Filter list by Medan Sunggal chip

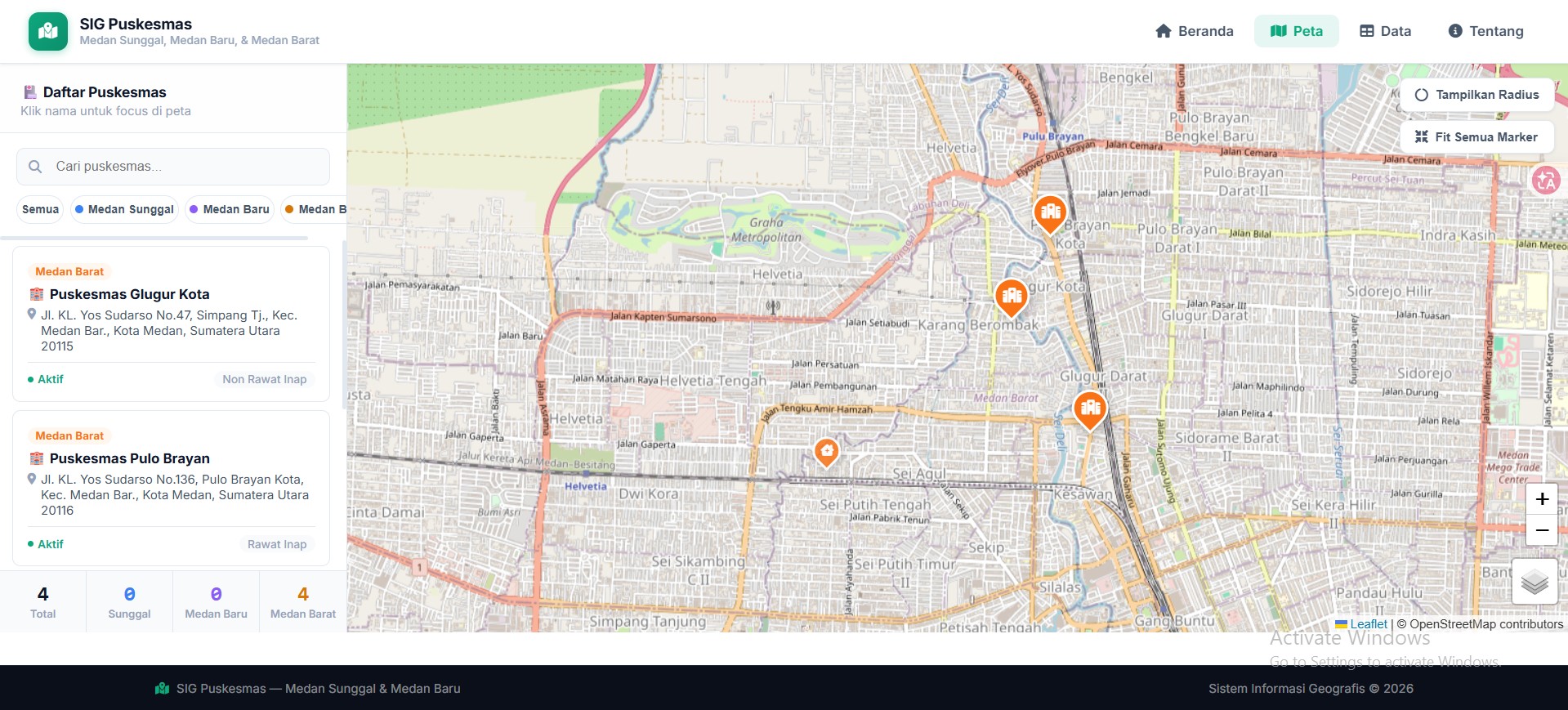click(124, 209)
